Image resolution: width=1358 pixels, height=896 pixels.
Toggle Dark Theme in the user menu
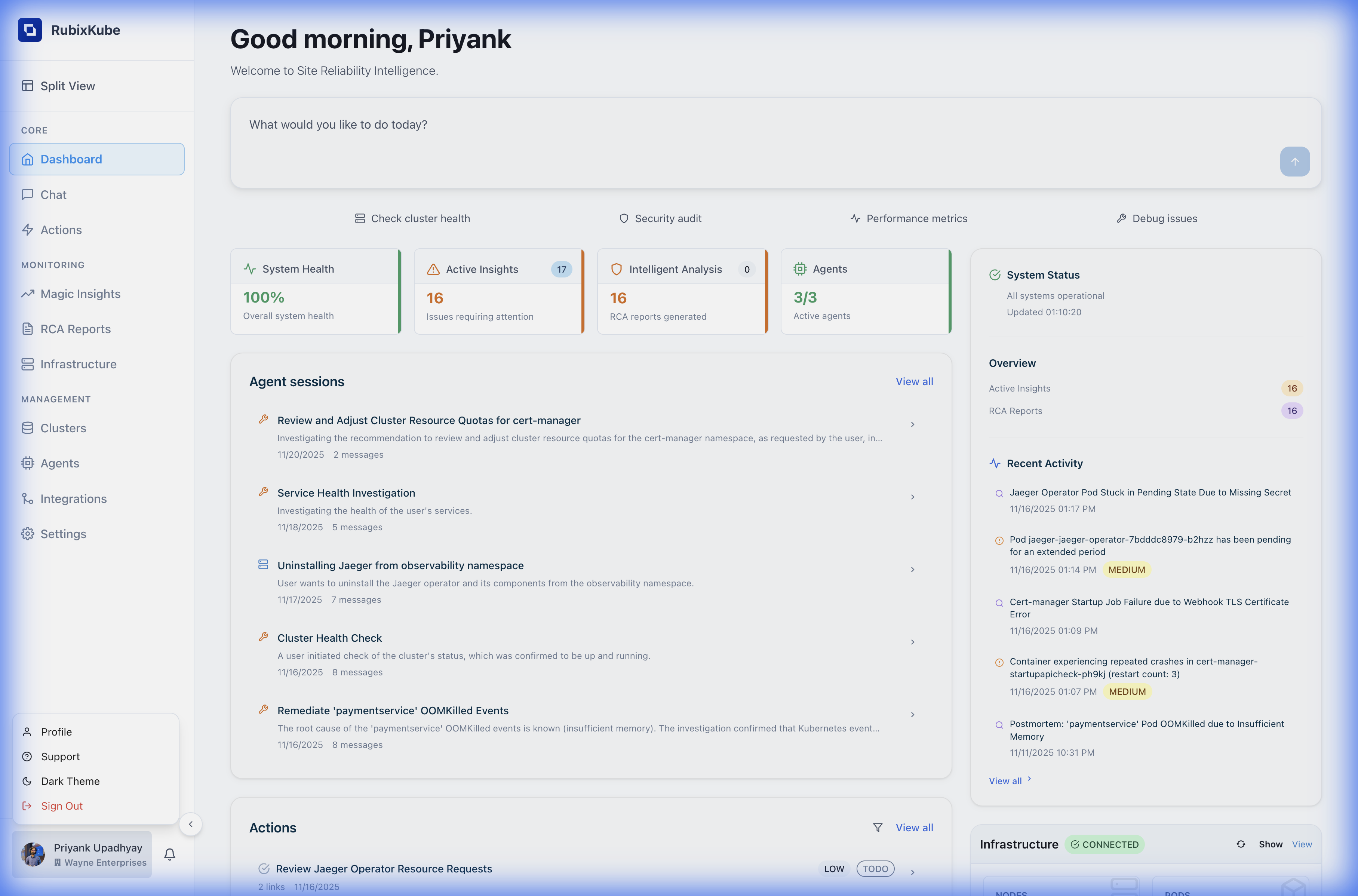[70, 781]
